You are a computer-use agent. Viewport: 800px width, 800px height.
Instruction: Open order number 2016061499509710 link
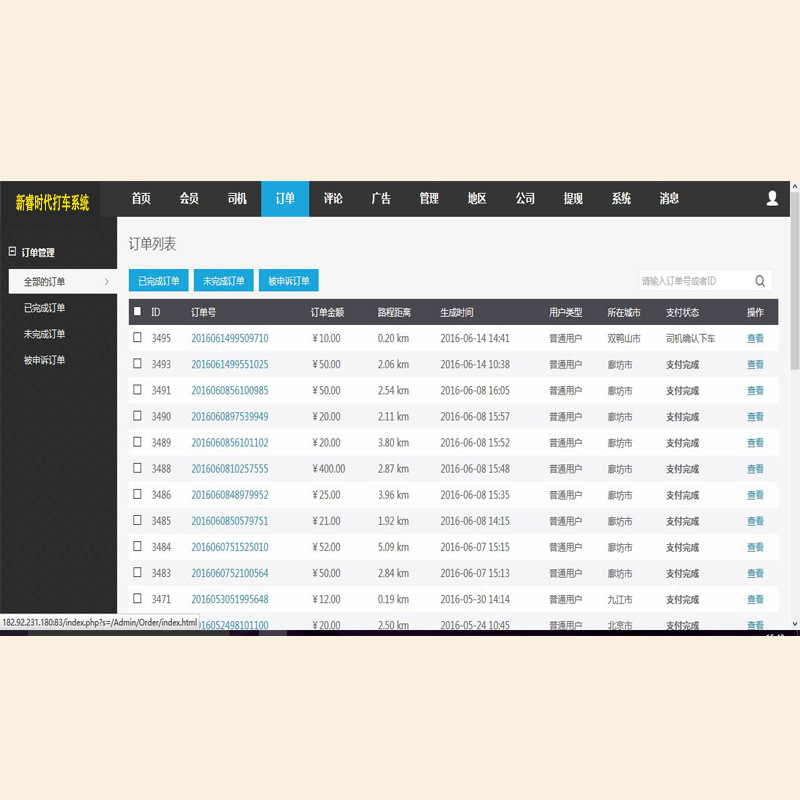229,338
